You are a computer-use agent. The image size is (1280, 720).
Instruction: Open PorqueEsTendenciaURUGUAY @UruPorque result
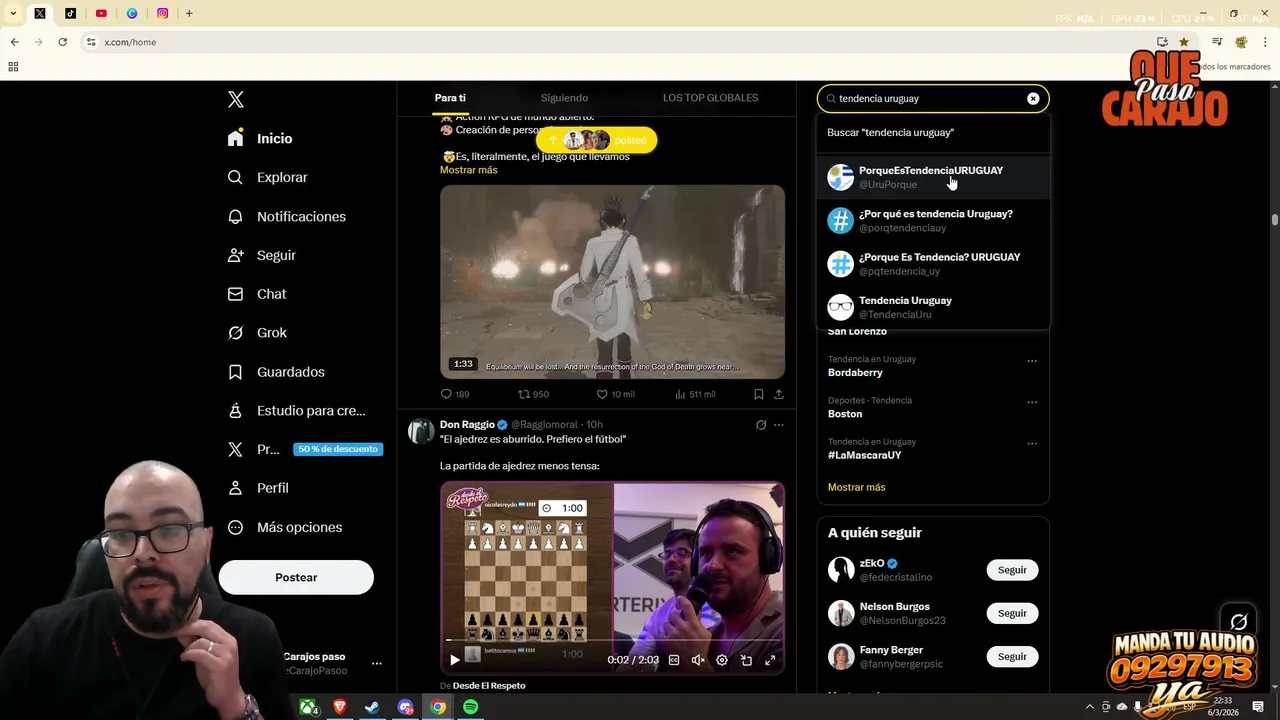[933, 177]
